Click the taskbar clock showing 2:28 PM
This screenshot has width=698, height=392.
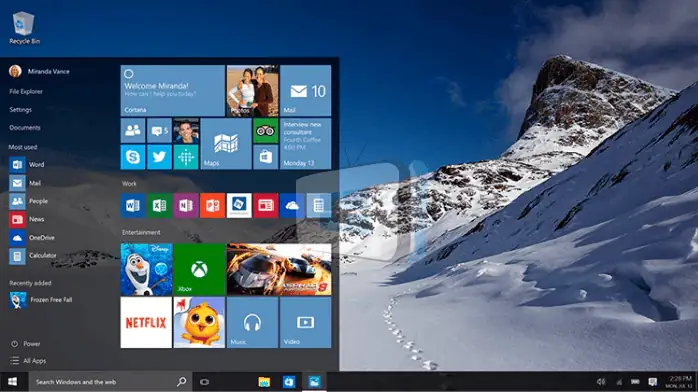click(679, 382)
